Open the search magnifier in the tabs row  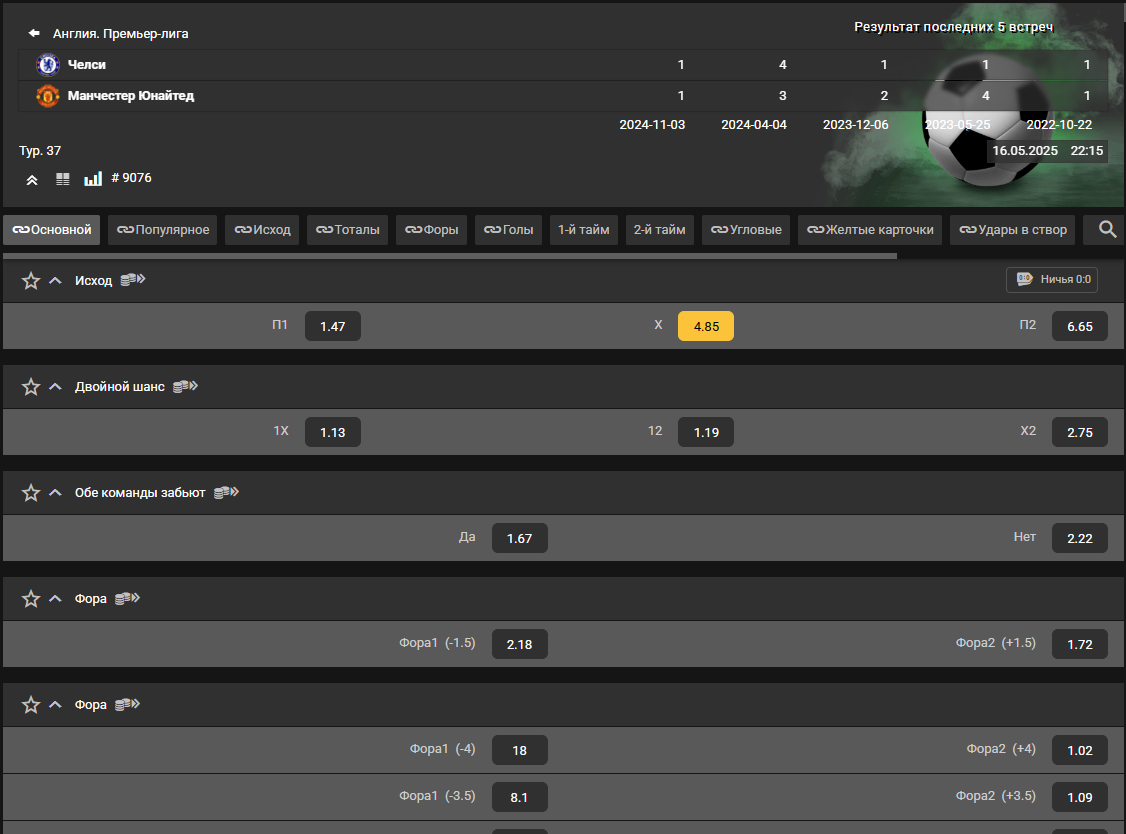1107,230
